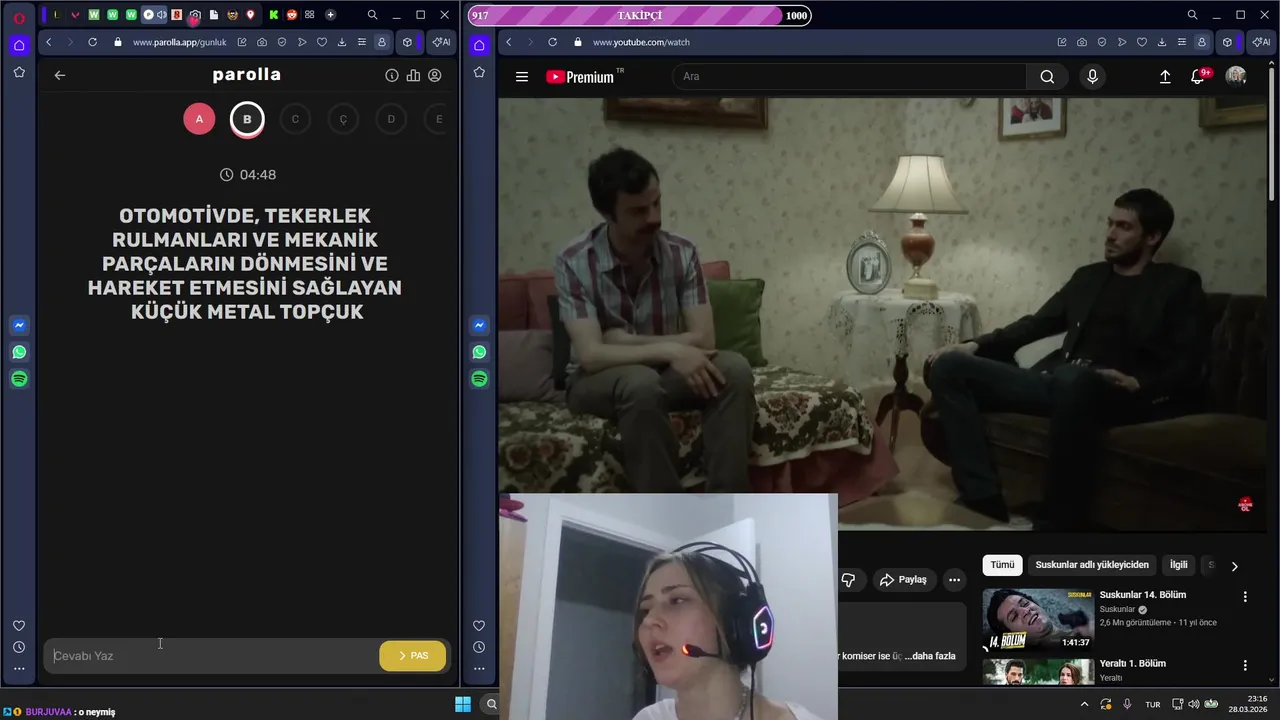The height and width of the screenshot is (720, 1280).
Task: Open Opera AI button in left window
Action: coord(441,42)
